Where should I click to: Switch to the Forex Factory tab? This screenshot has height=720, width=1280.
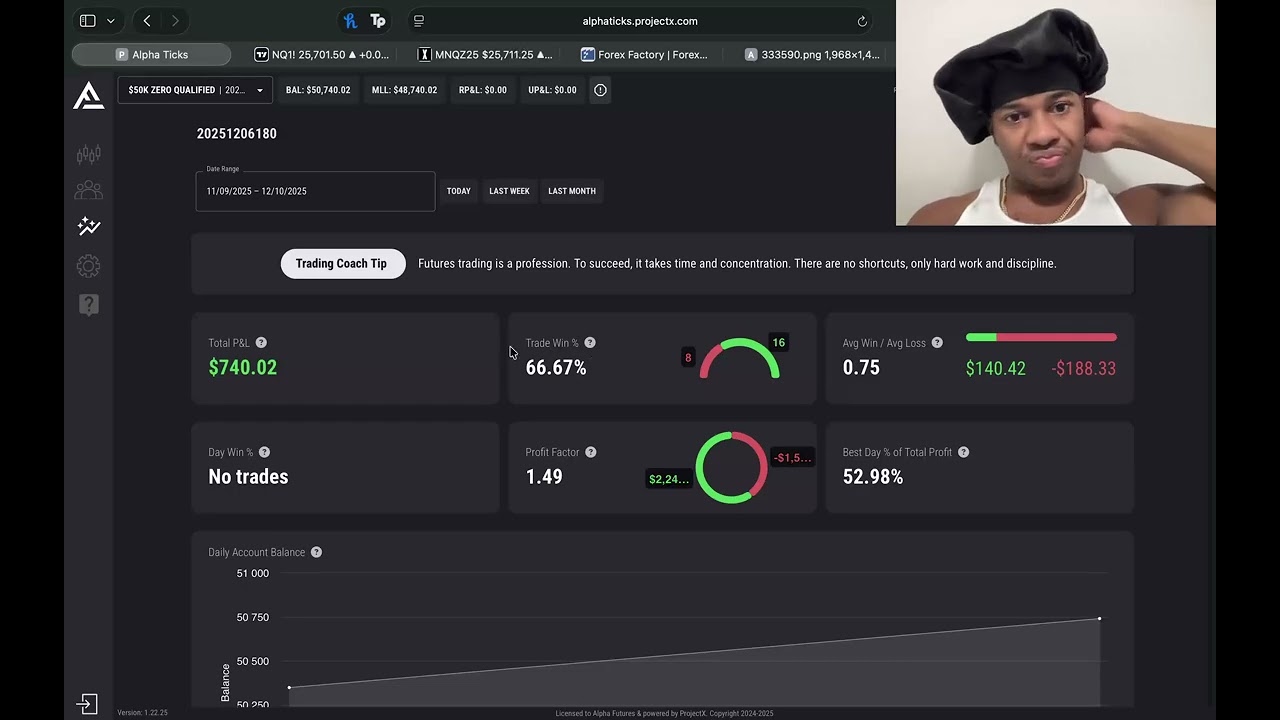click(645, 55)
